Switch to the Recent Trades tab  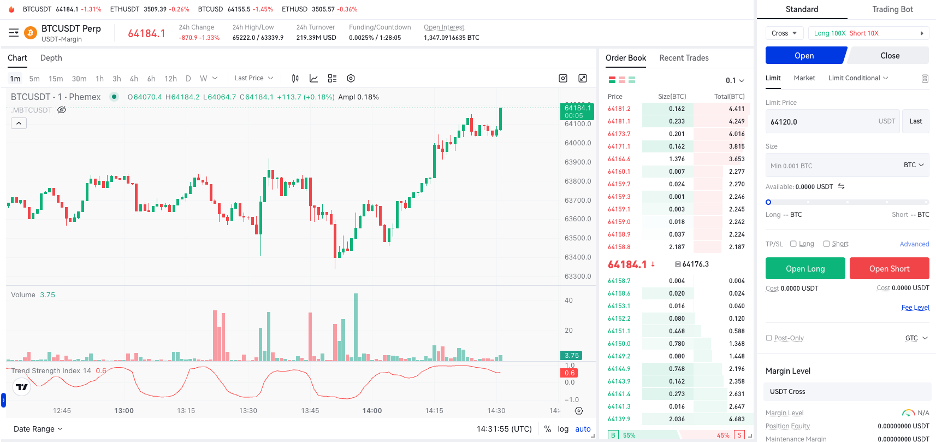click(x=684, y=58)
